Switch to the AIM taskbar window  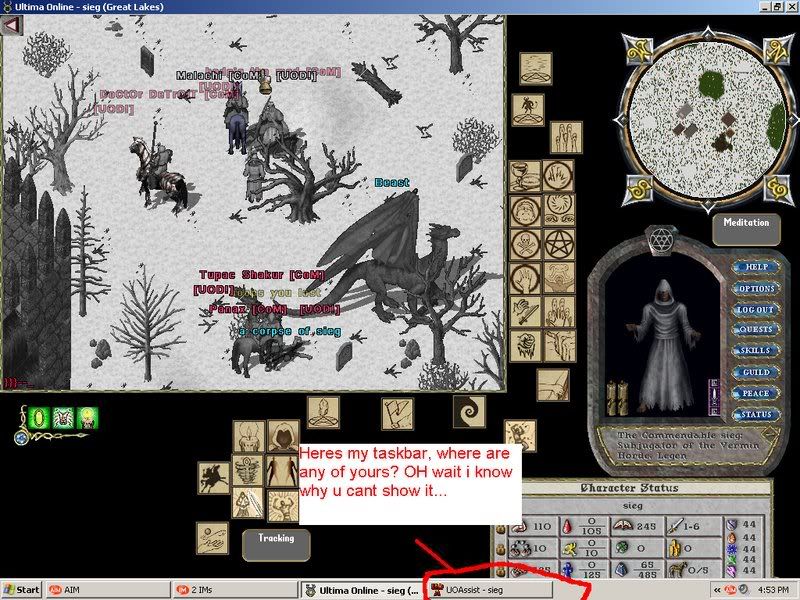[x=108, y=590]
